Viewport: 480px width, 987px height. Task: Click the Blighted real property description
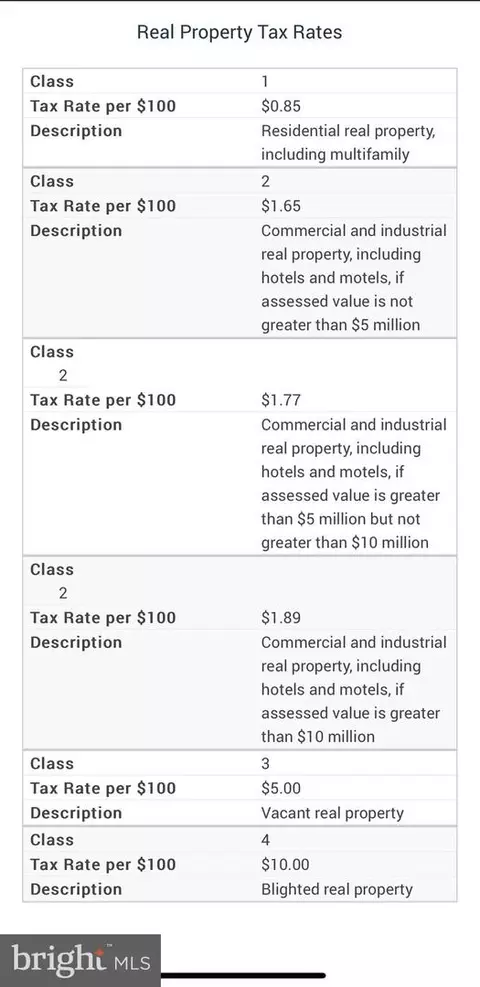[x=337, y=889]
